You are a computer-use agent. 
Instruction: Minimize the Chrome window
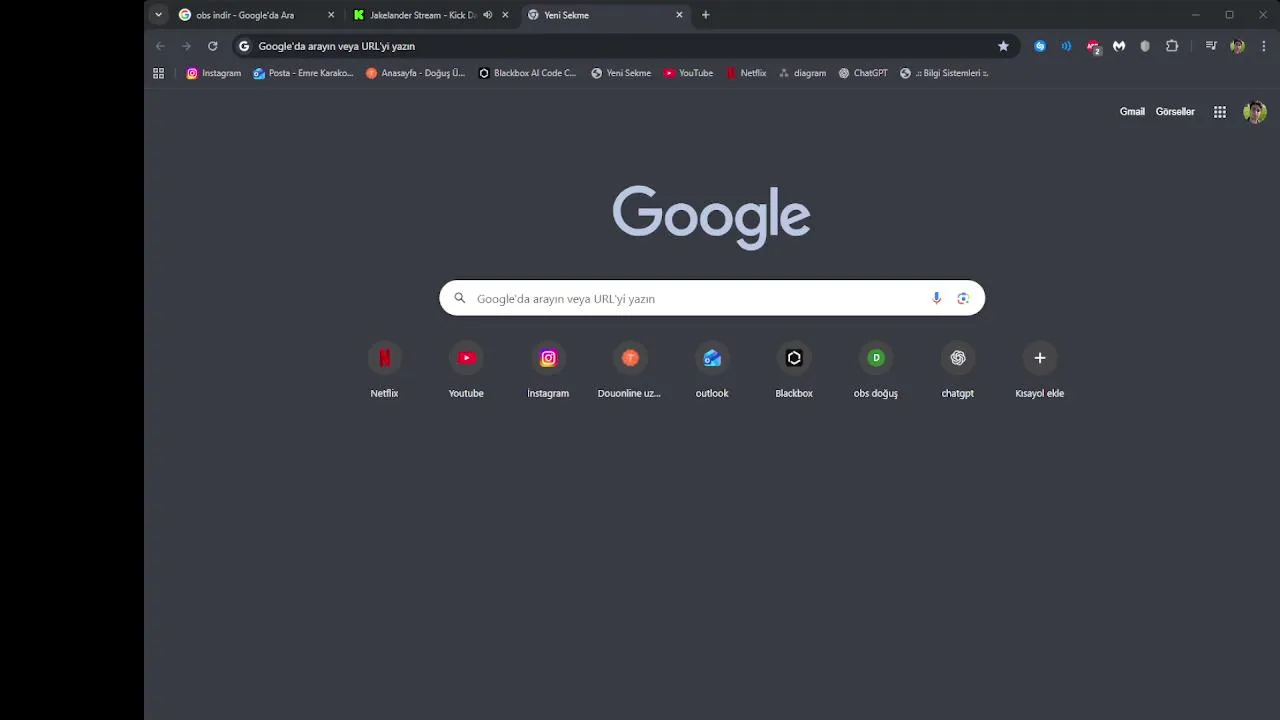coord(1195,15)
